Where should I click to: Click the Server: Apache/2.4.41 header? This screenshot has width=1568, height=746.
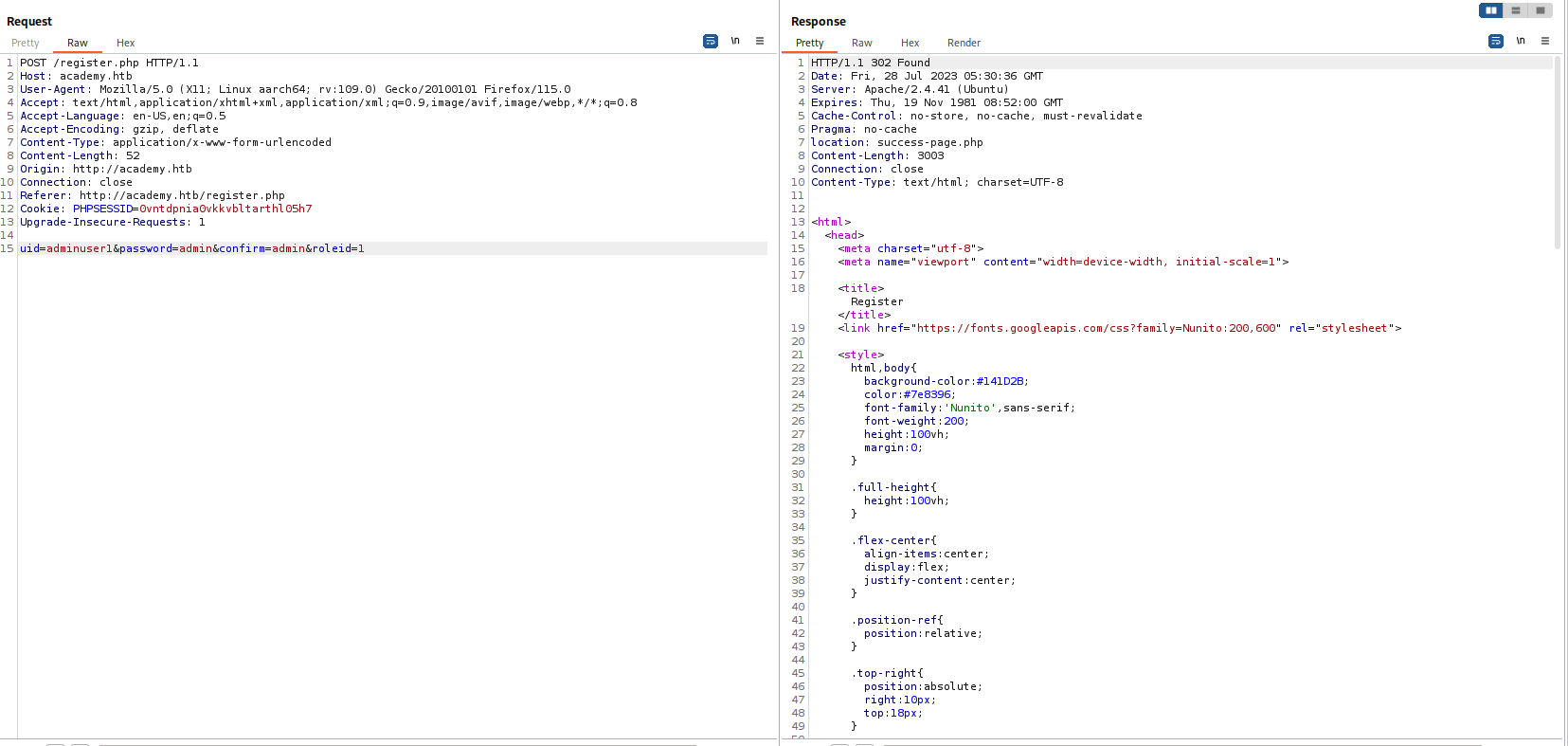click(910, 89)
